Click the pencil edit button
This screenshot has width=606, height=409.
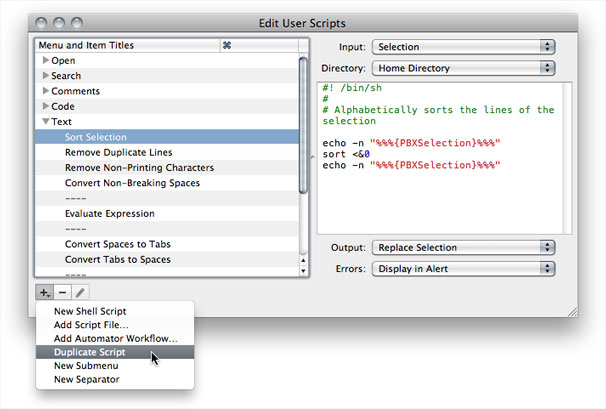pos(80,292)
